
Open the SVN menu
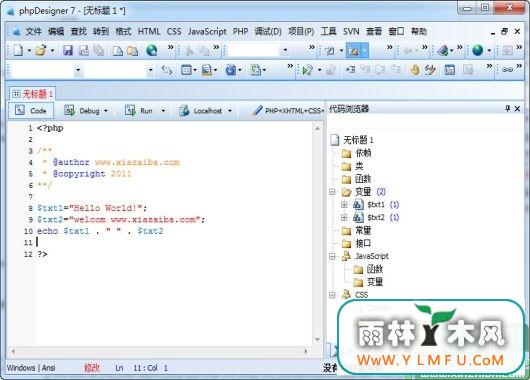[351, 32]
